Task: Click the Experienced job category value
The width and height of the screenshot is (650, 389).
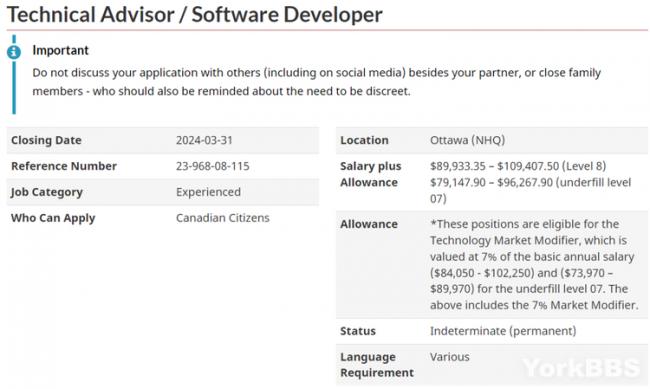Action: (208, 192)
